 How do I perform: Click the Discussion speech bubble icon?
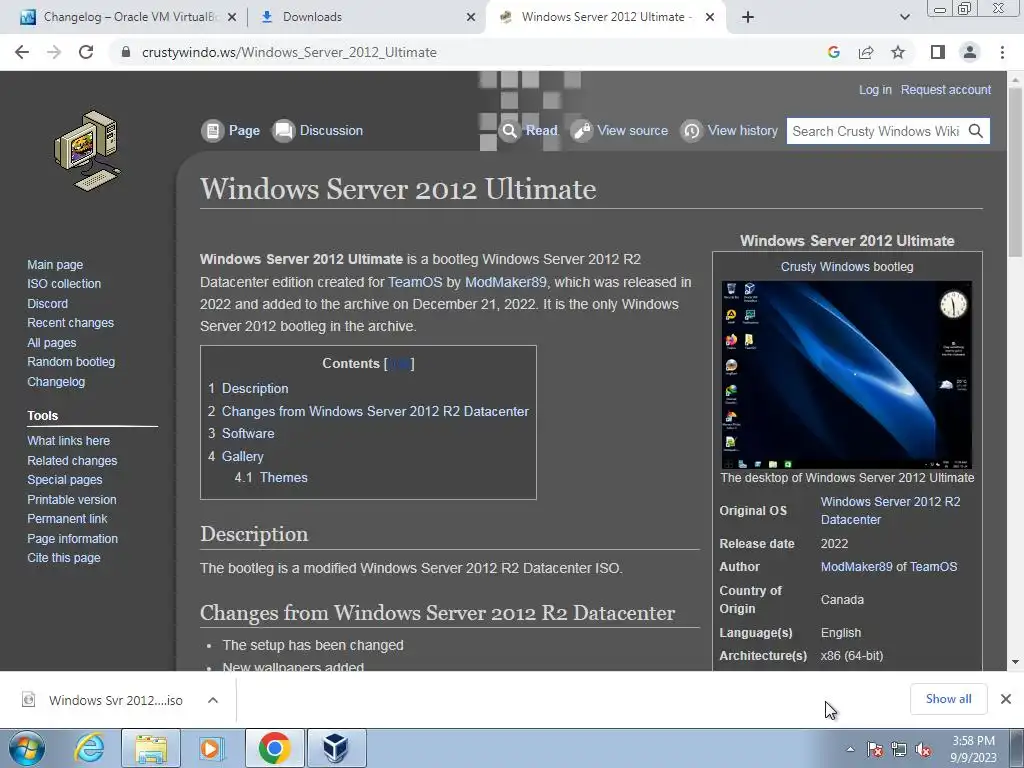tap(283, 131)
